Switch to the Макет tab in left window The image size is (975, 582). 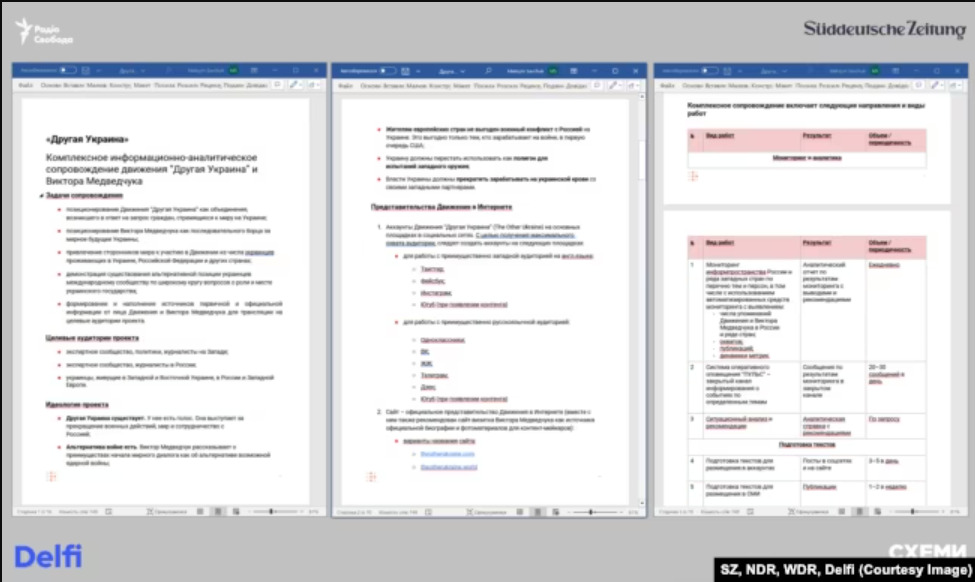tap(142, 85)
